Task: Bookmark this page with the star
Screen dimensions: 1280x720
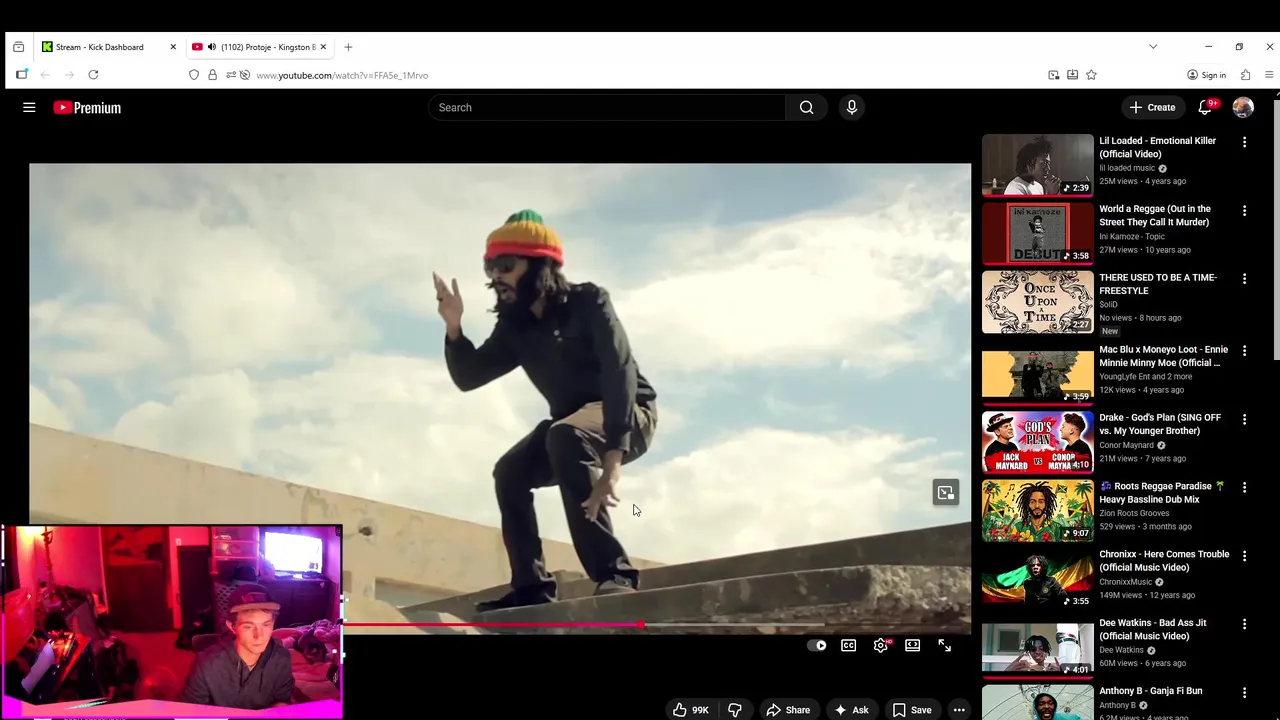Action: point(1091,75)
